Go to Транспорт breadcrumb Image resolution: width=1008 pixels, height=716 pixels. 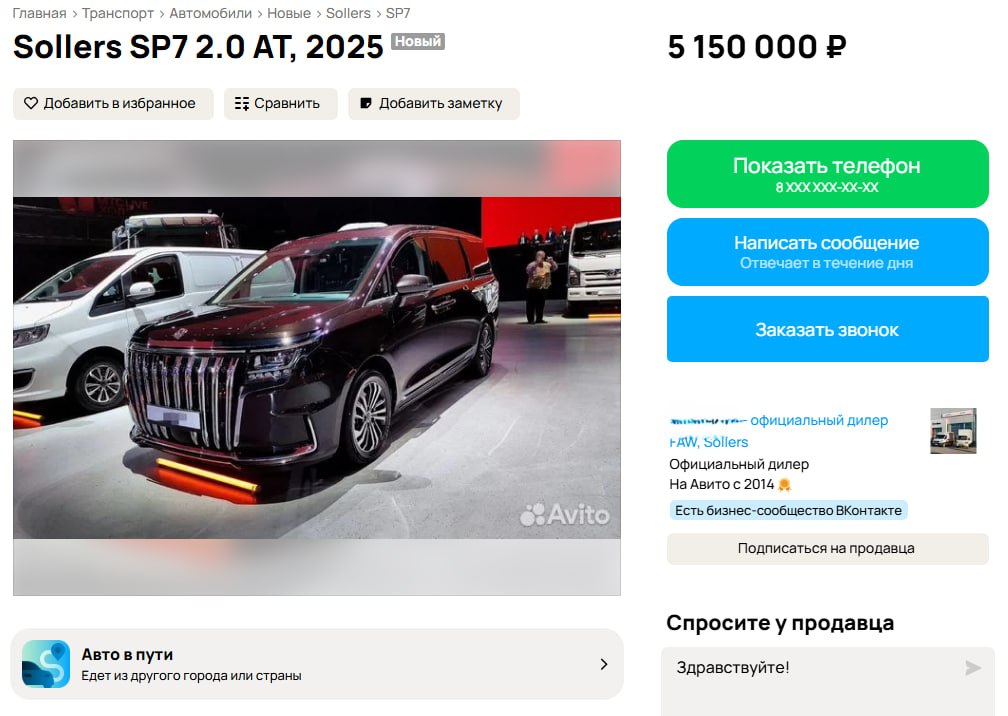[x=118, y=13]
